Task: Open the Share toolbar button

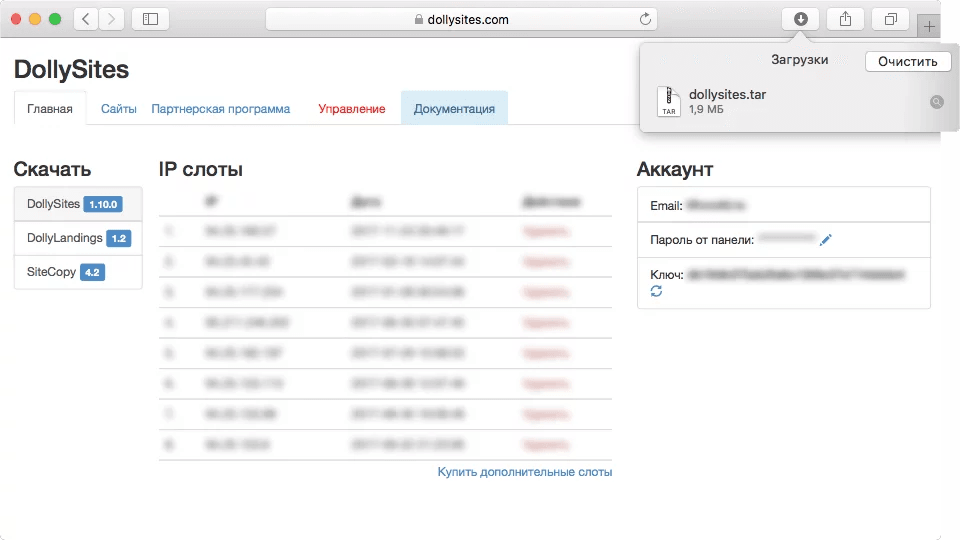Action: (846, 20)
